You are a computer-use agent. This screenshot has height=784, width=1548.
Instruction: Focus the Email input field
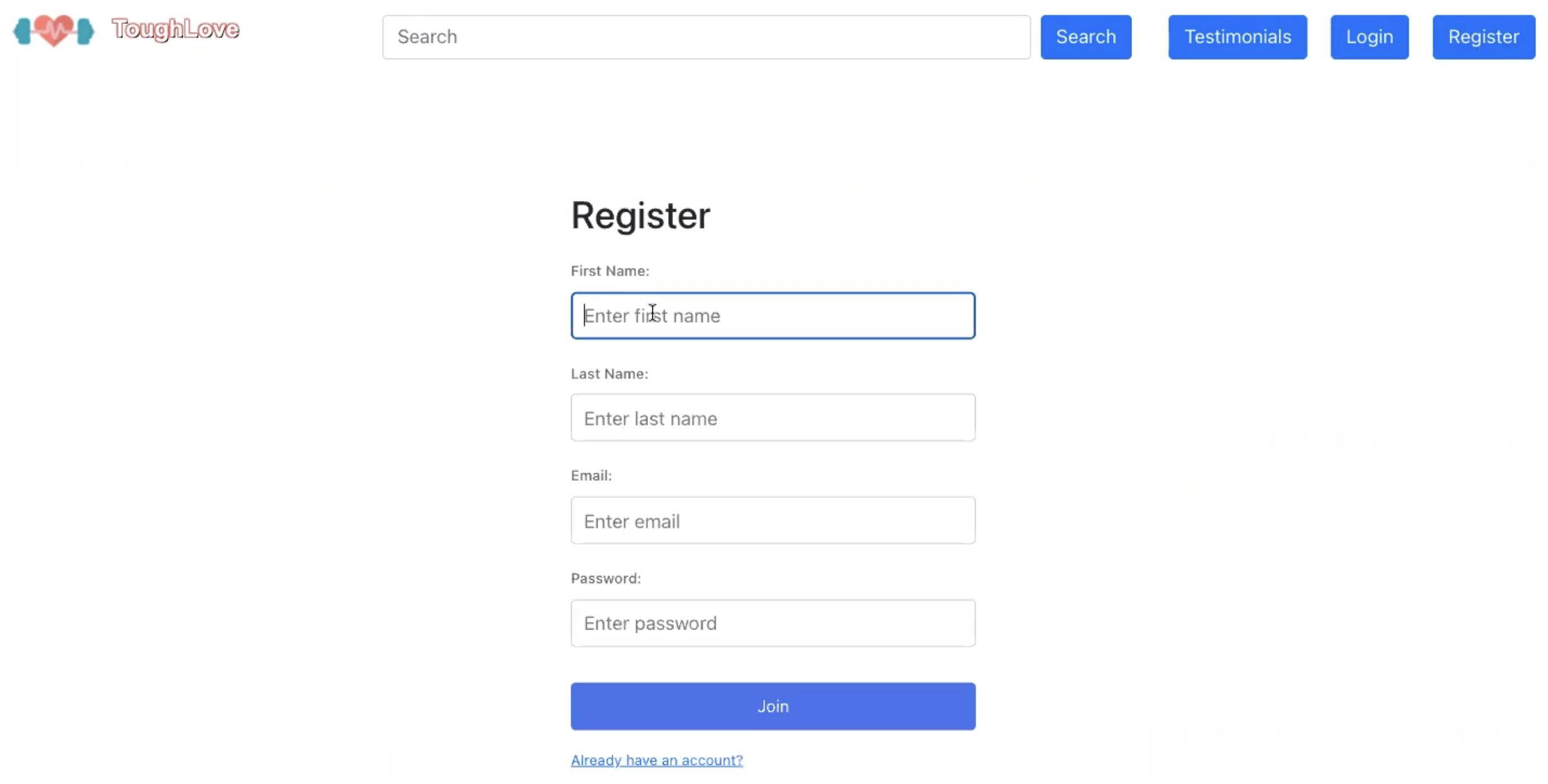[773, 521]
